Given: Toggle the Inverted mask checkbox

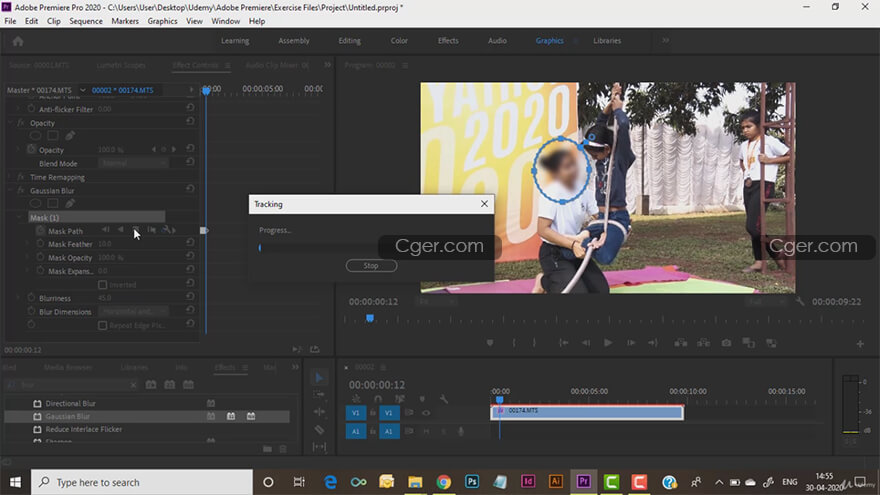Looking at the screenshot, I should 103,285.
